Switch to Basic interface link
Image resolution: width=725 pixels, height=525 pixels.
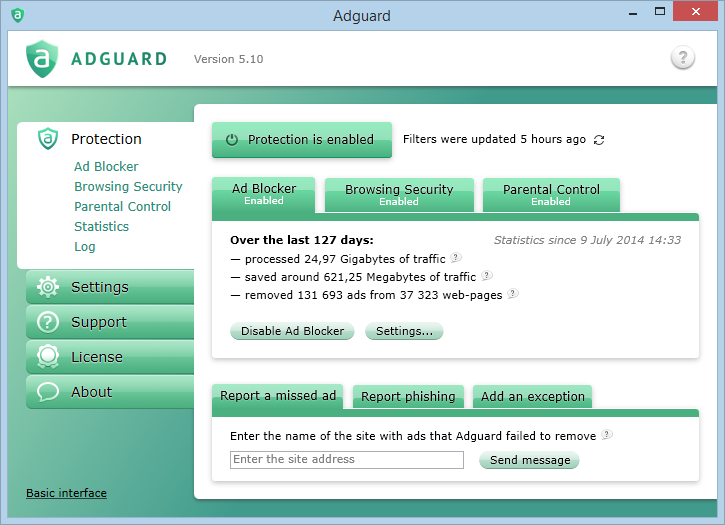[66, 493]
